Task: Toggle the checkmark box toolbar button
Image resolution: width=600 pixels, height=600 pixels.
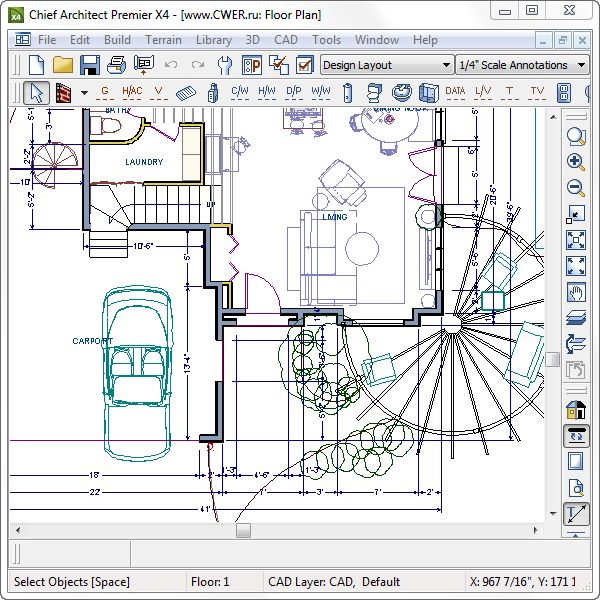Action: click(306, 65)
